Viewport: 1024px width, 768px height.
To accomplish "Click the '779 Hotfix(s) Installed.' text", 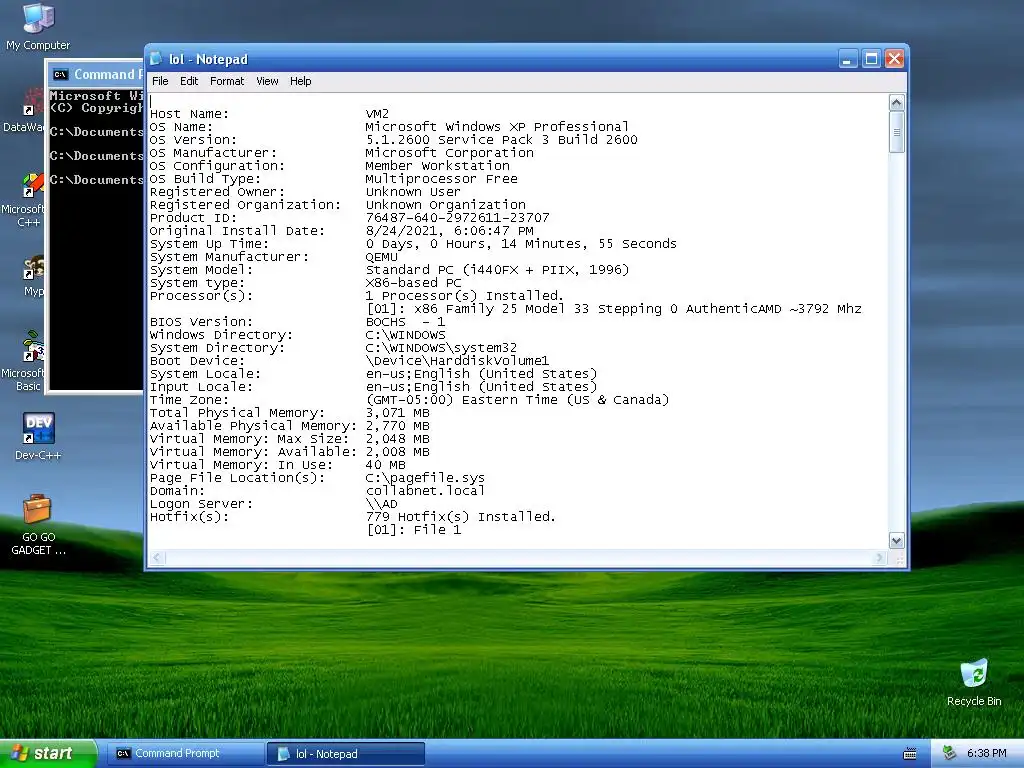I will [x=460, y=517].
